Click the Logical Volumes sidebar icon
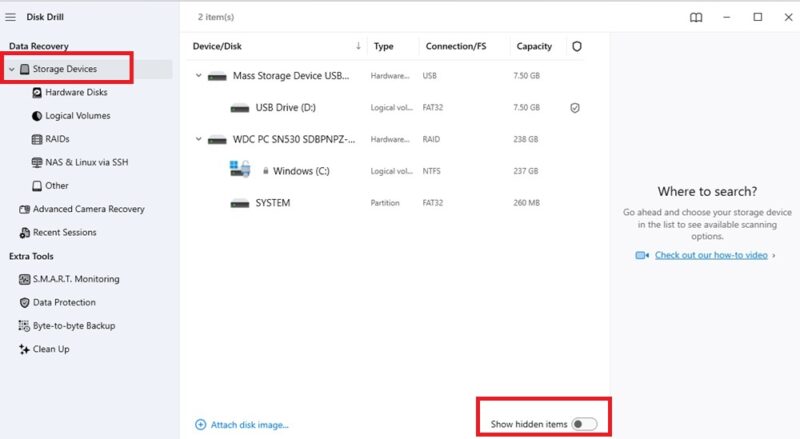 [x=37, y=116]
